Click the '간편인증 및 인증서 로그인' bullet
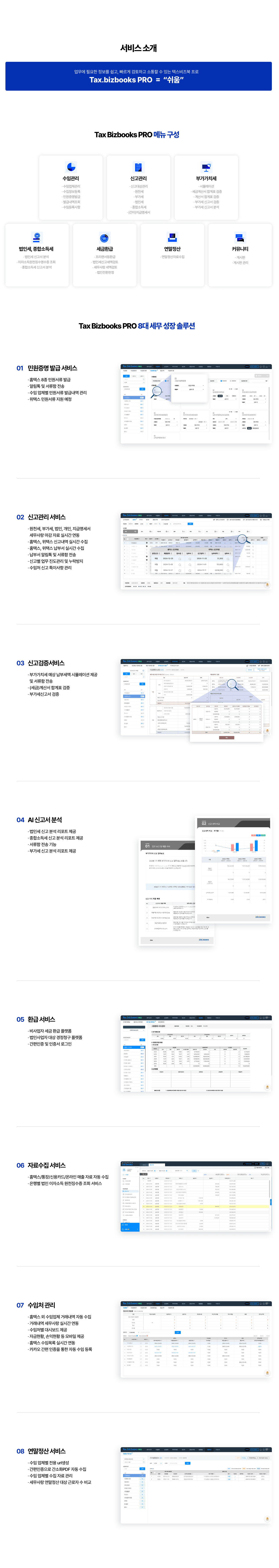 click(x=50, y=1044)
